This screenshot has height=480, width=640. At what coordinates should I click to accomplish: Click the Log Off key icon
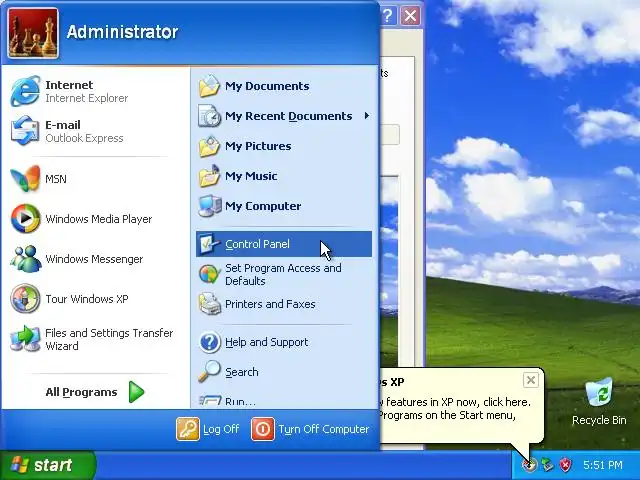[x=188, y=429]
